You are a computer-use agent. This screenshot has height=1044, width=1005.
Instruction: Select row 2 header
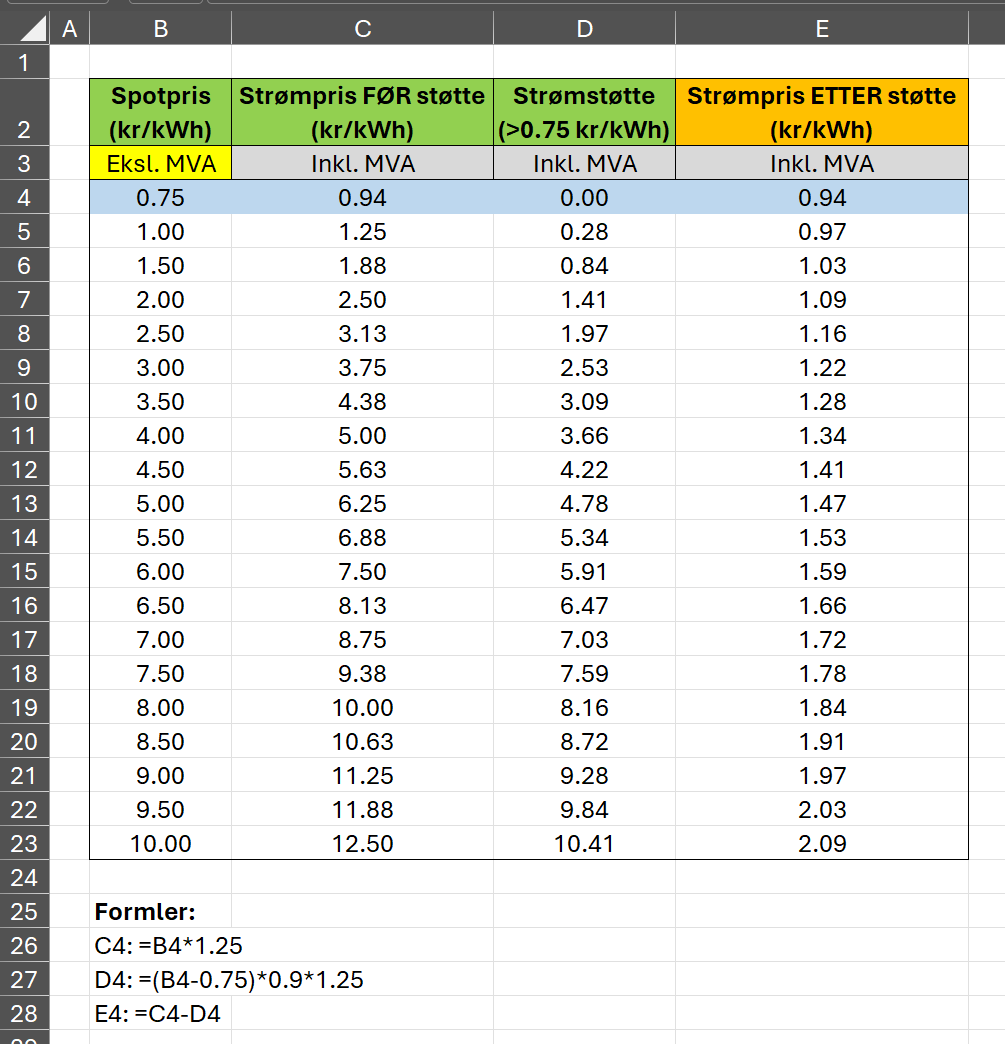25,113
